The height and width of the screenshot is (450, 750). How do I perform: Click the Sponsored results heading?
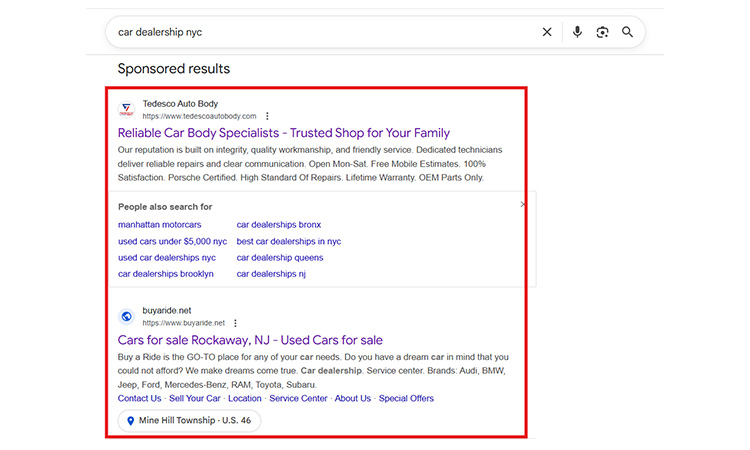coord(174,69)
